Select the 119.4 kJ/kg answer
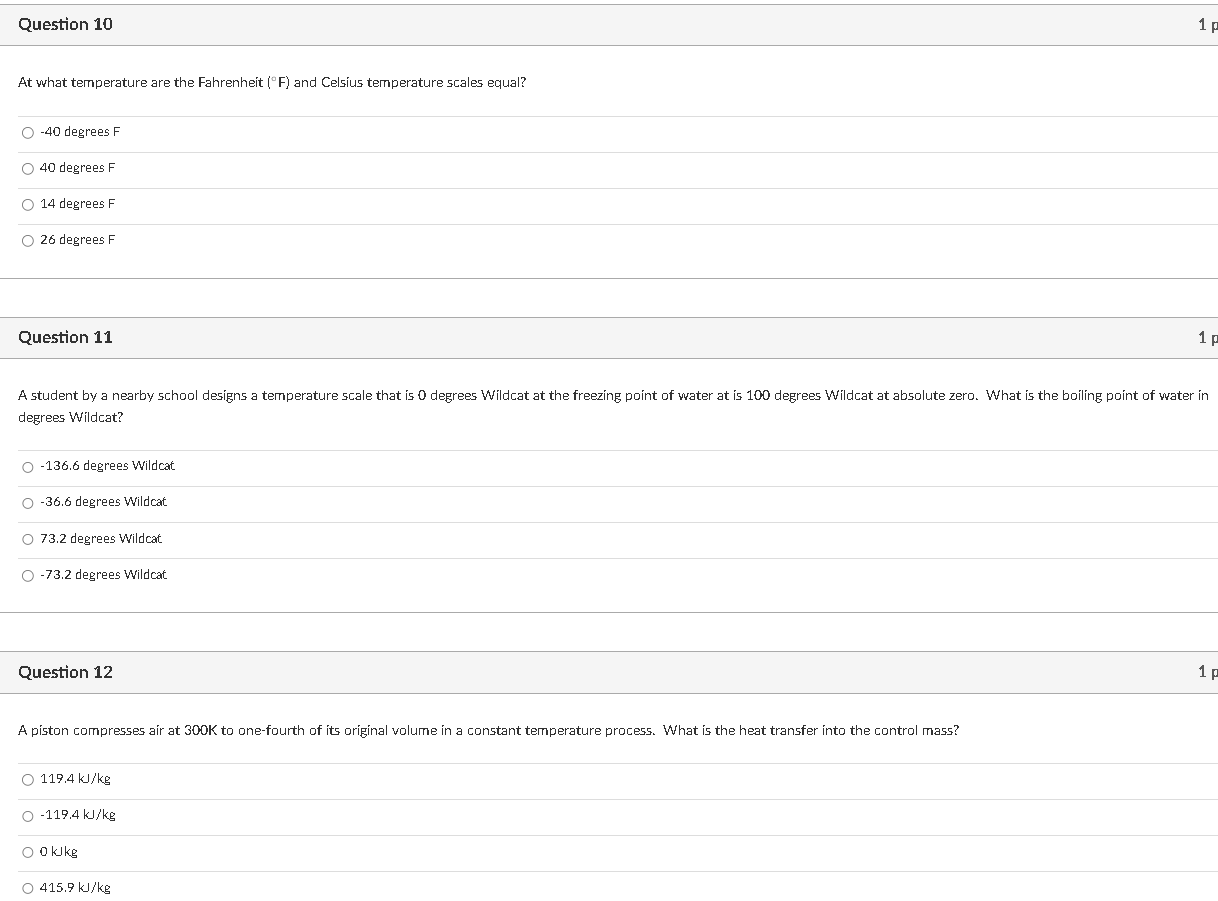This screenshot has height=901, width=1218. tap(28, 779)
